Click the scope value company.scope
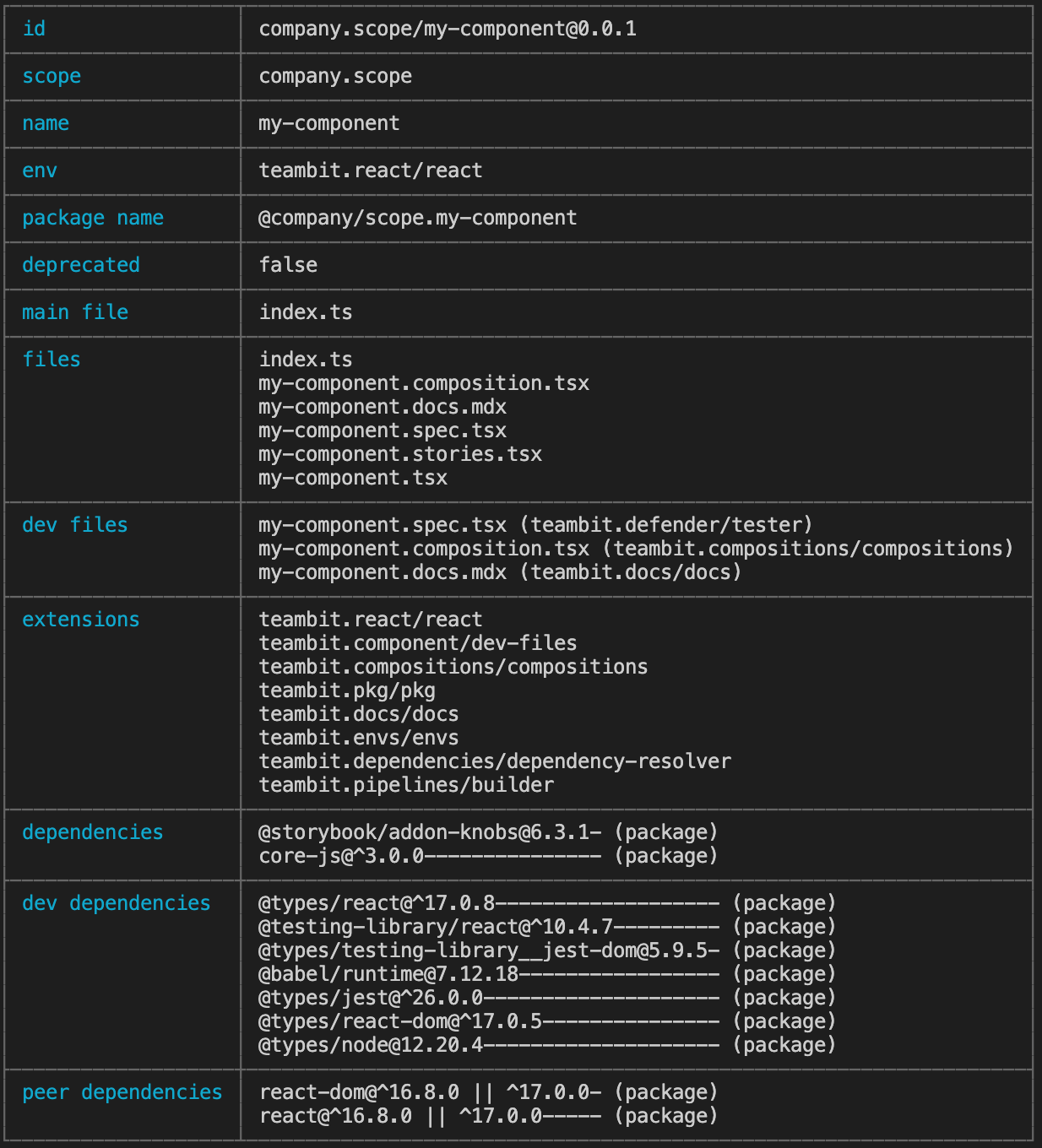Viewport: 1042px width, 1148px height. tap(335, 76)
